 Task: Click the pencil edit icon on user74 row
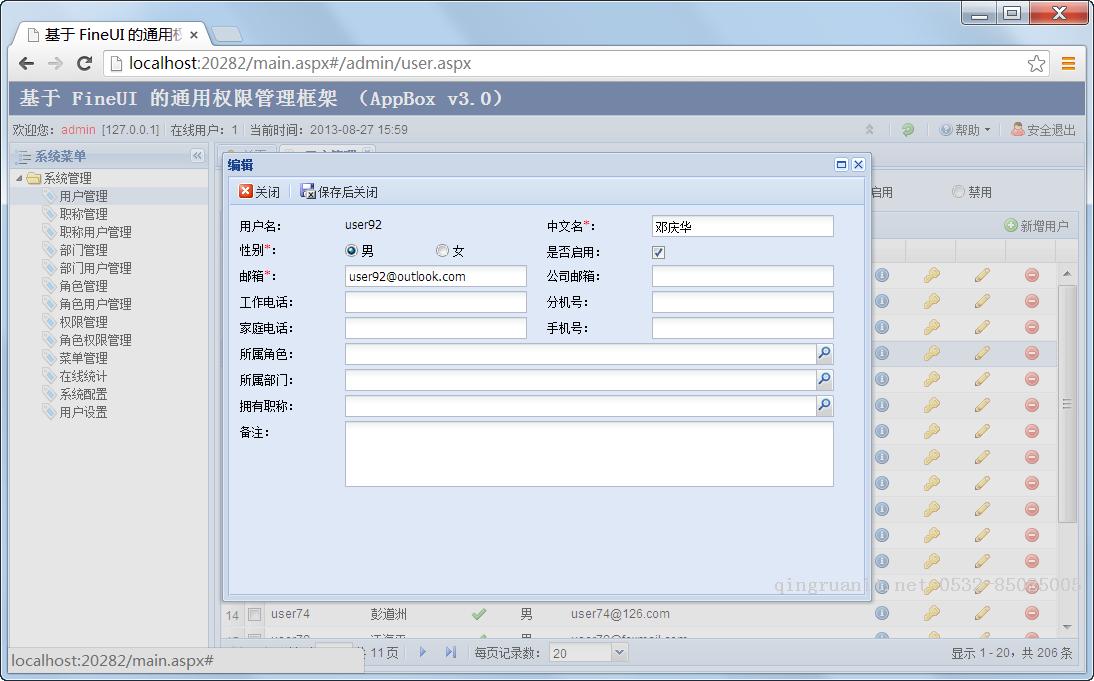tap(981, 613)
